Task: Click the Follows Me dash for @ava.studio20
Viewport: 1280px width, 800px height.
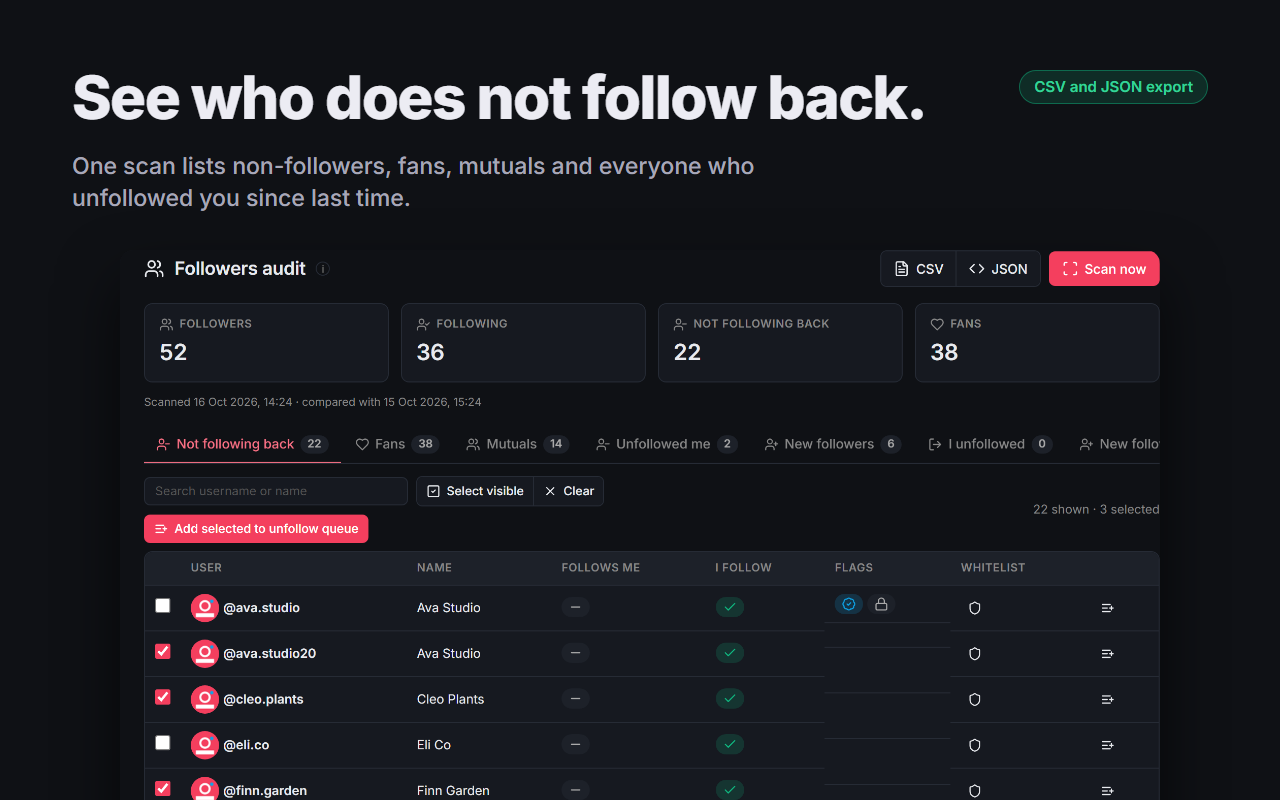Action: tap(575, 653)
